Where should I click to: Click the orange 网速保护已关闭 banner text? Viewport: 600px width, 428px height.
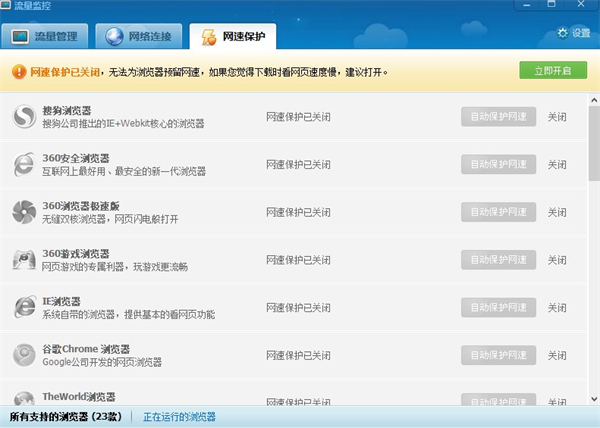(x=65, y=72)
